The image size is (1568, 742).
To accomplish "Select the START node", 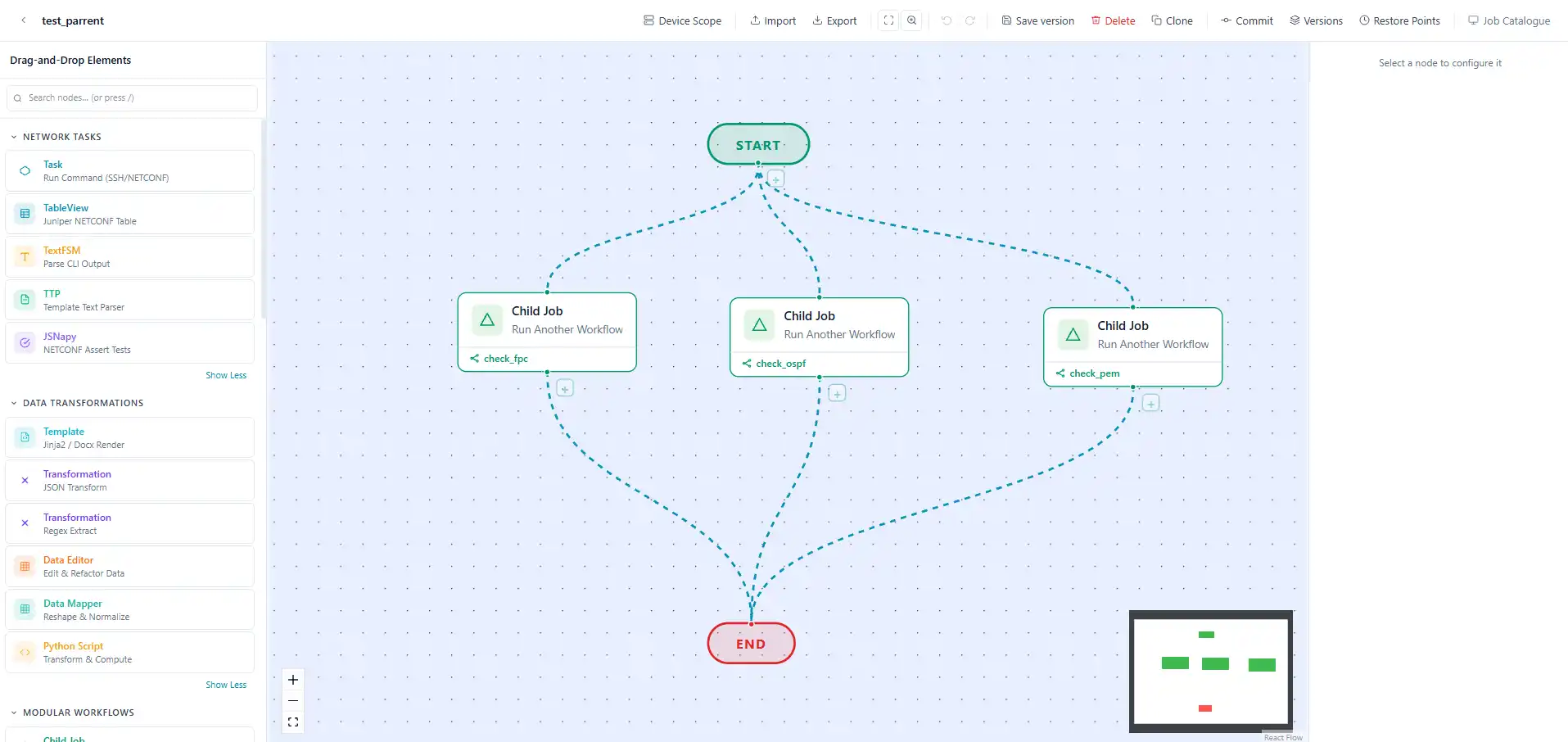I will pos(758,145).
